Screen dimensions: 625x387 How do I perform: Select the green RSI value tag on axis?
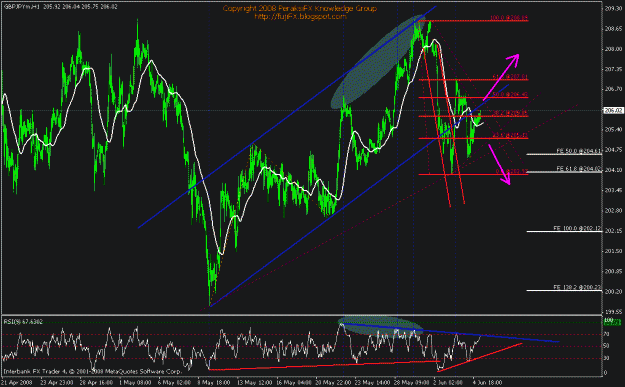pyautogui.click(x=613, y=323)
